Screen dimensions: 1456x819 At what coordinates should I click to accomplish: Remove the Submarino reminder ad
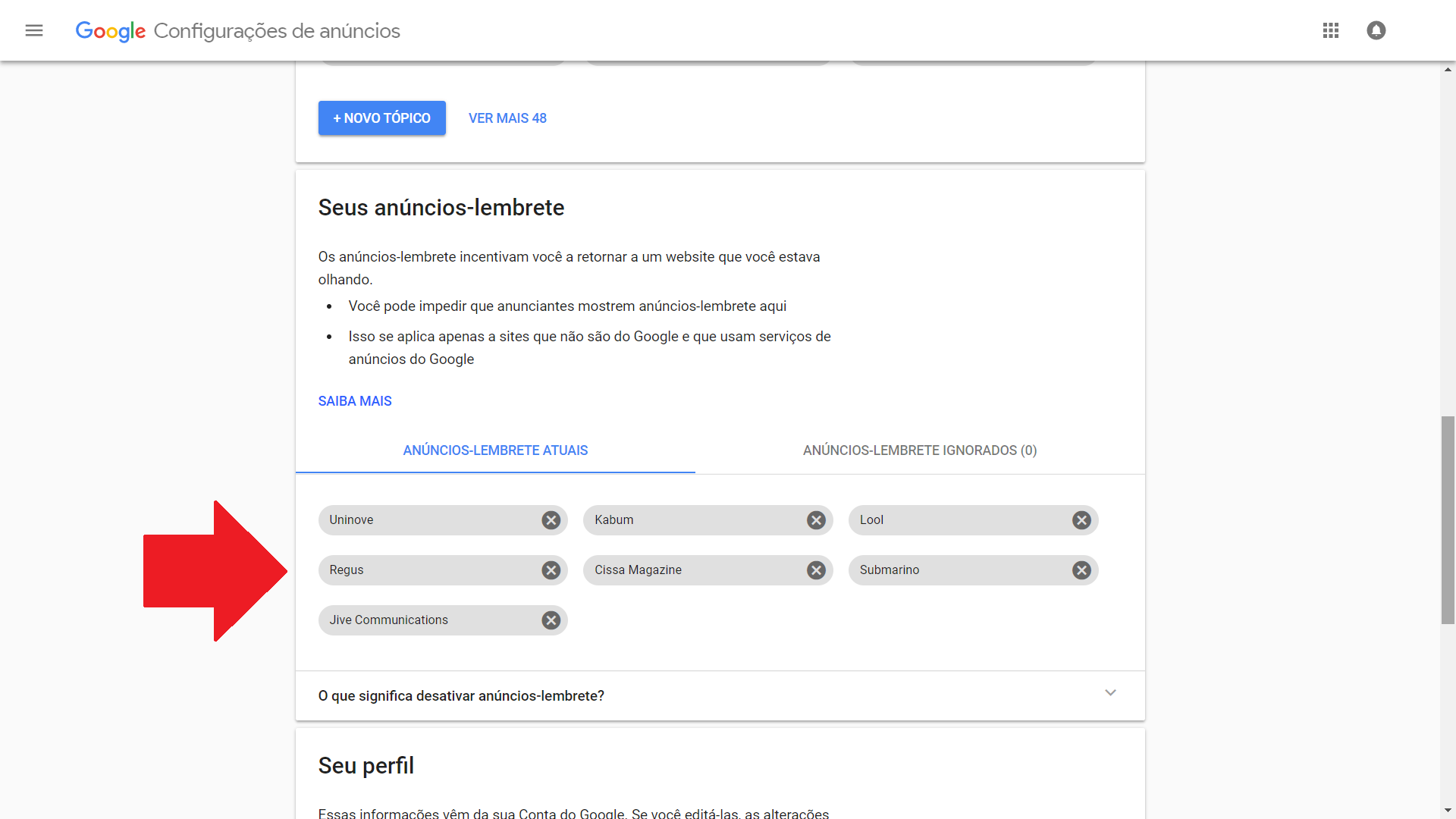1082,570
